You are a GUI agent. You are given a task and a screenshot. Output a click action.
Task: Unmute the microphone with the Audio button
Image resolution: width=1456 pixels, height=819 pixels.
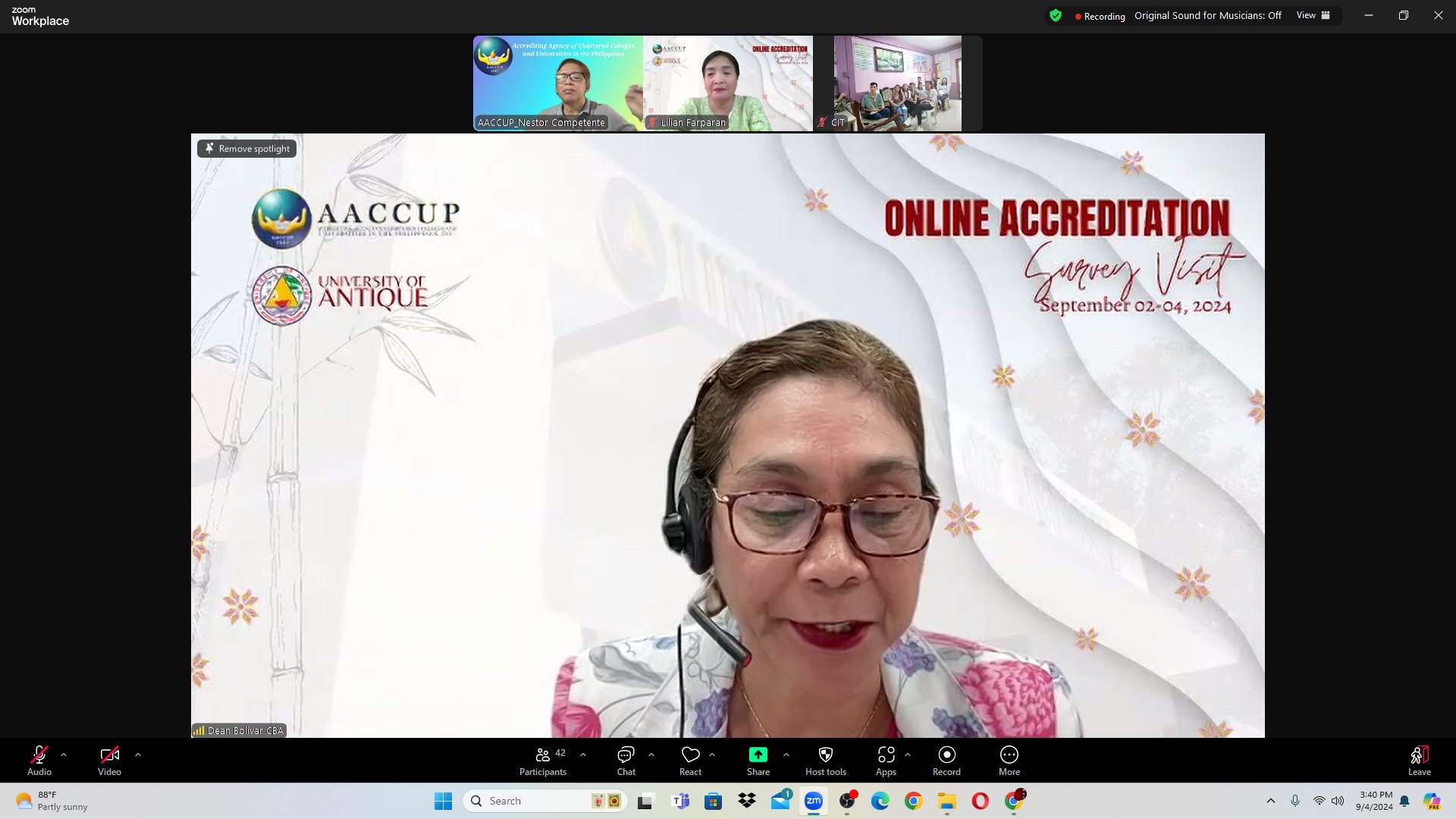39,761
